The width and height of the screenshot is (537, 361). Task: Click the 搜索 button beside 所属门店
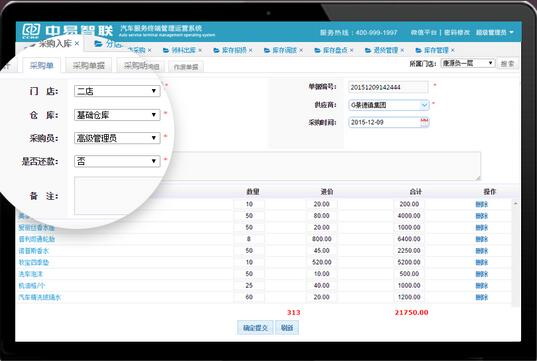point(507,64)
